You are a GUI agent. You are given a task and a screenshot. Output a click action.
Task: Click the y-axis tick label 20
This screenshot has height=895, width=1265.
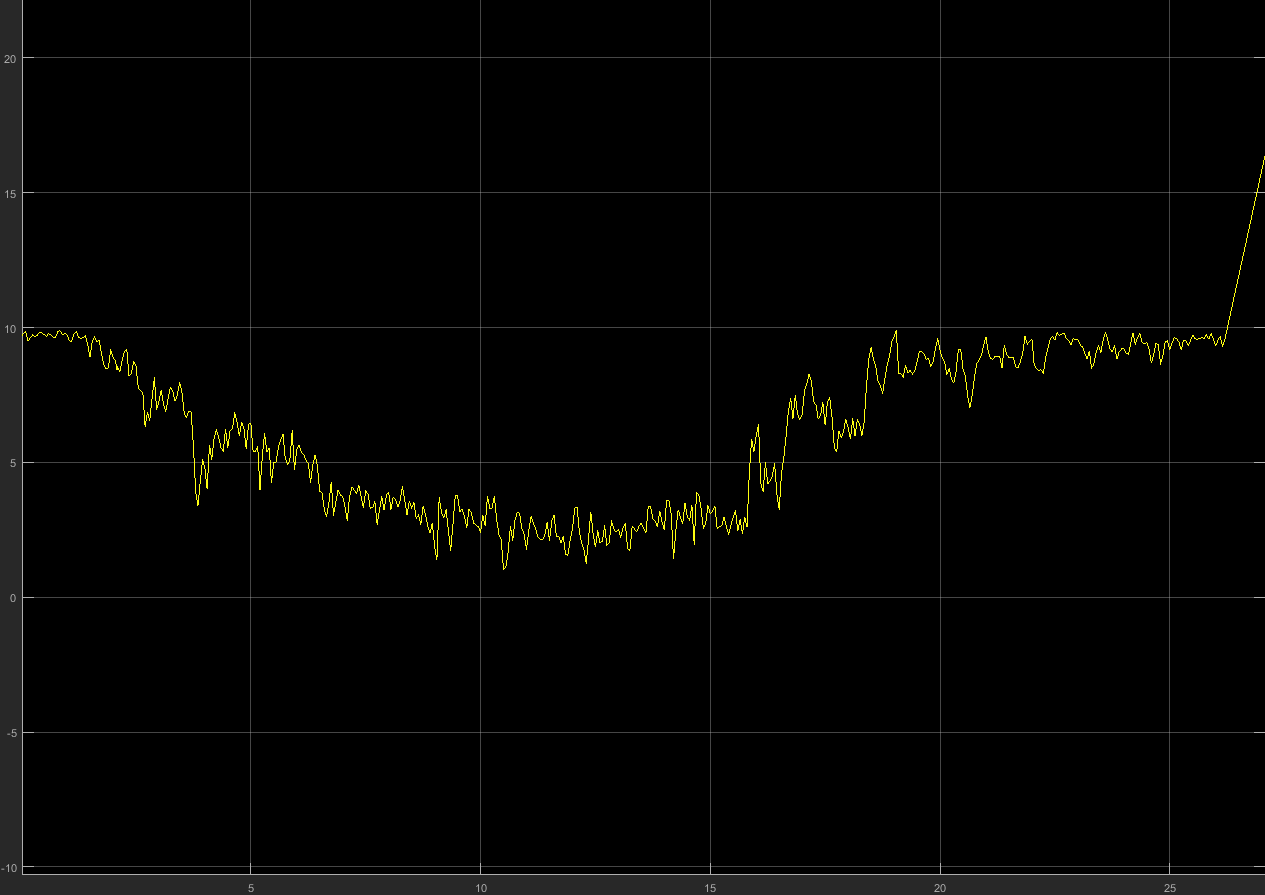point(11,58)
